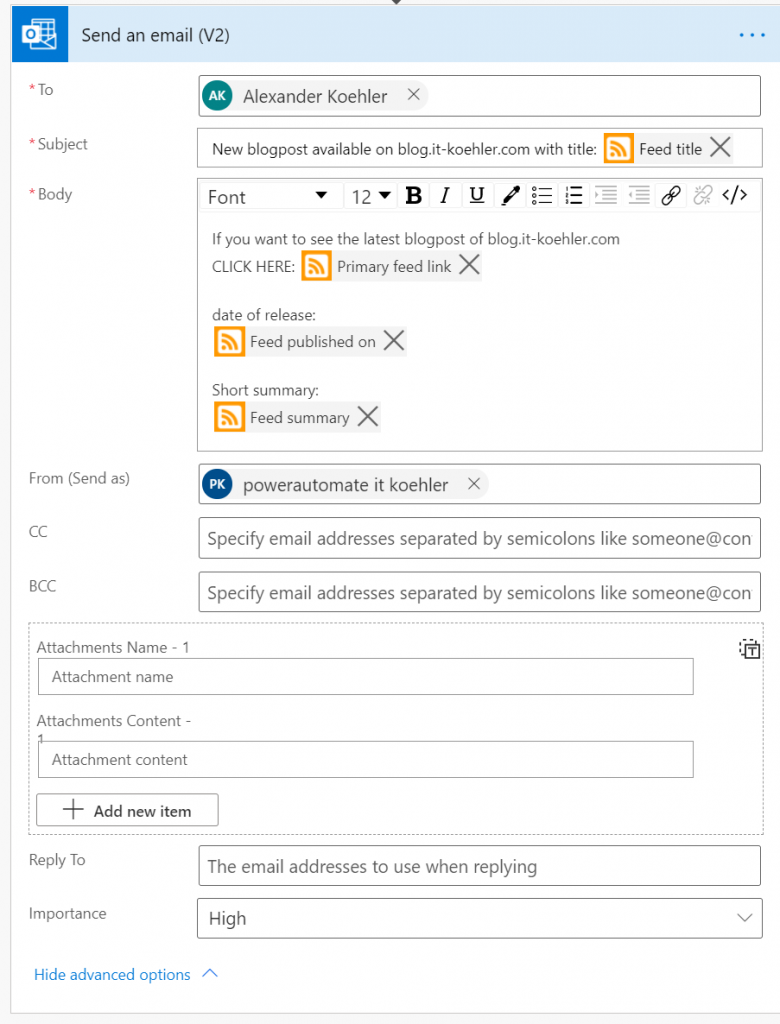Click the Send an email (V2) title
The width and height of the screenshot is (780, 1024).
155,35
